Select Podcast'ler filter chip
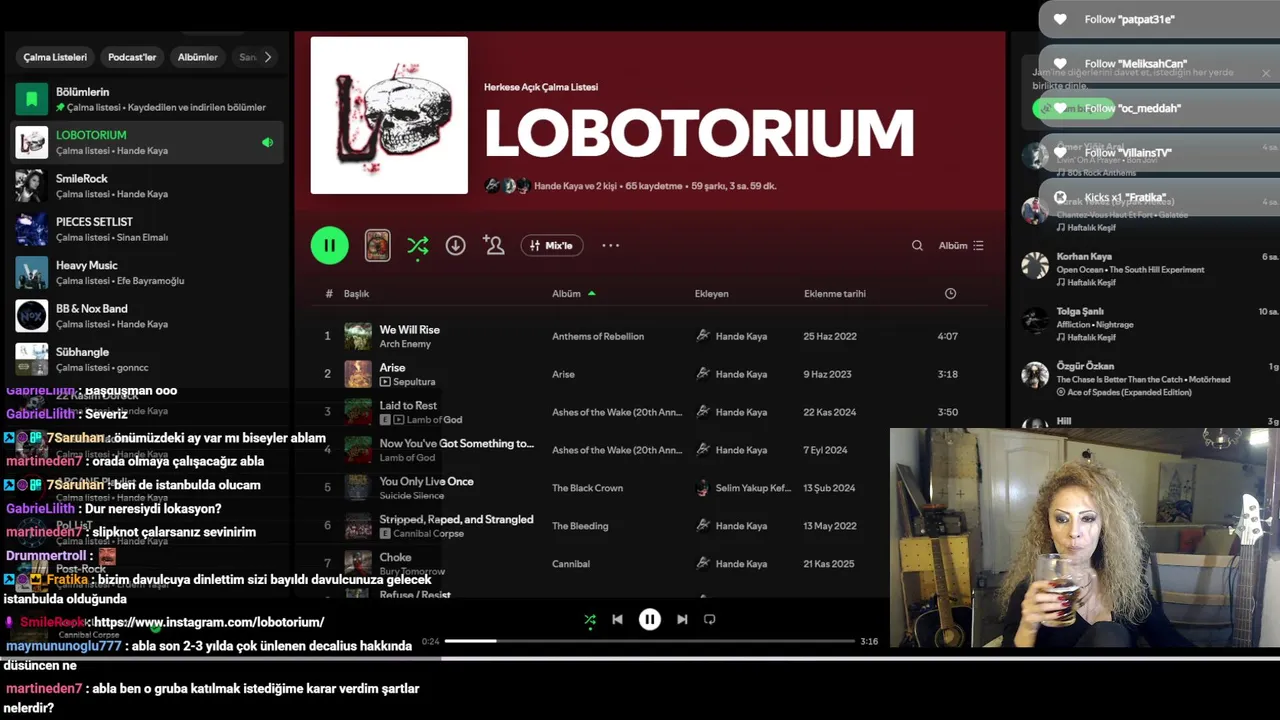Screen dimensions: 1280x720 point(132,57)
